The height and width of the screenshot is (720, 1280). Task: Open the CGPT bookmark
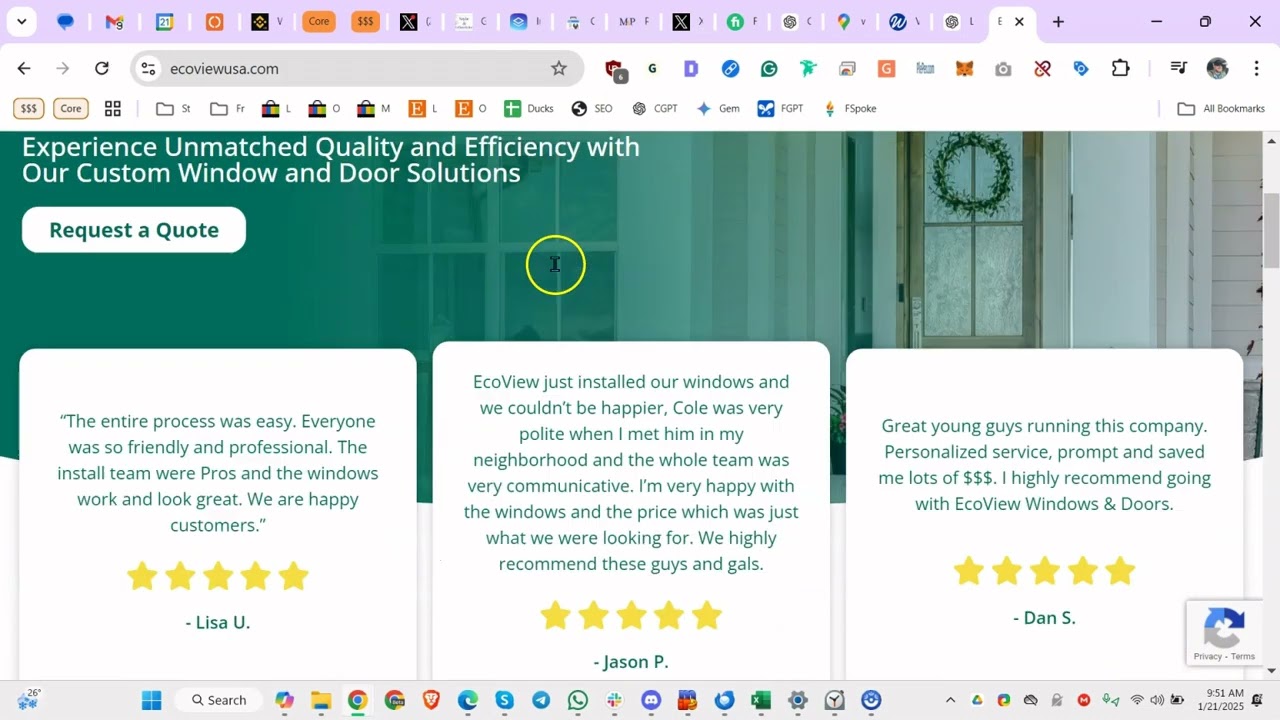click(655, 108)
